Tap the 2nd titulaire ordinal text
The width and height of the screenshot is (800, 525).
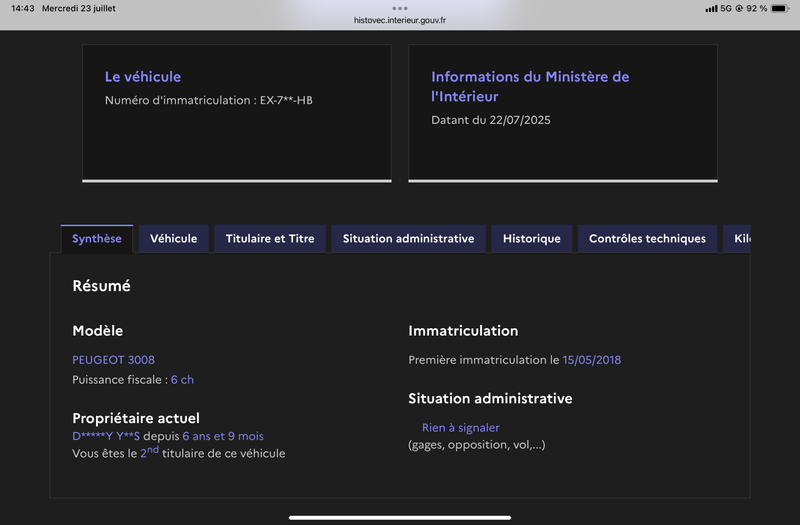149,452
